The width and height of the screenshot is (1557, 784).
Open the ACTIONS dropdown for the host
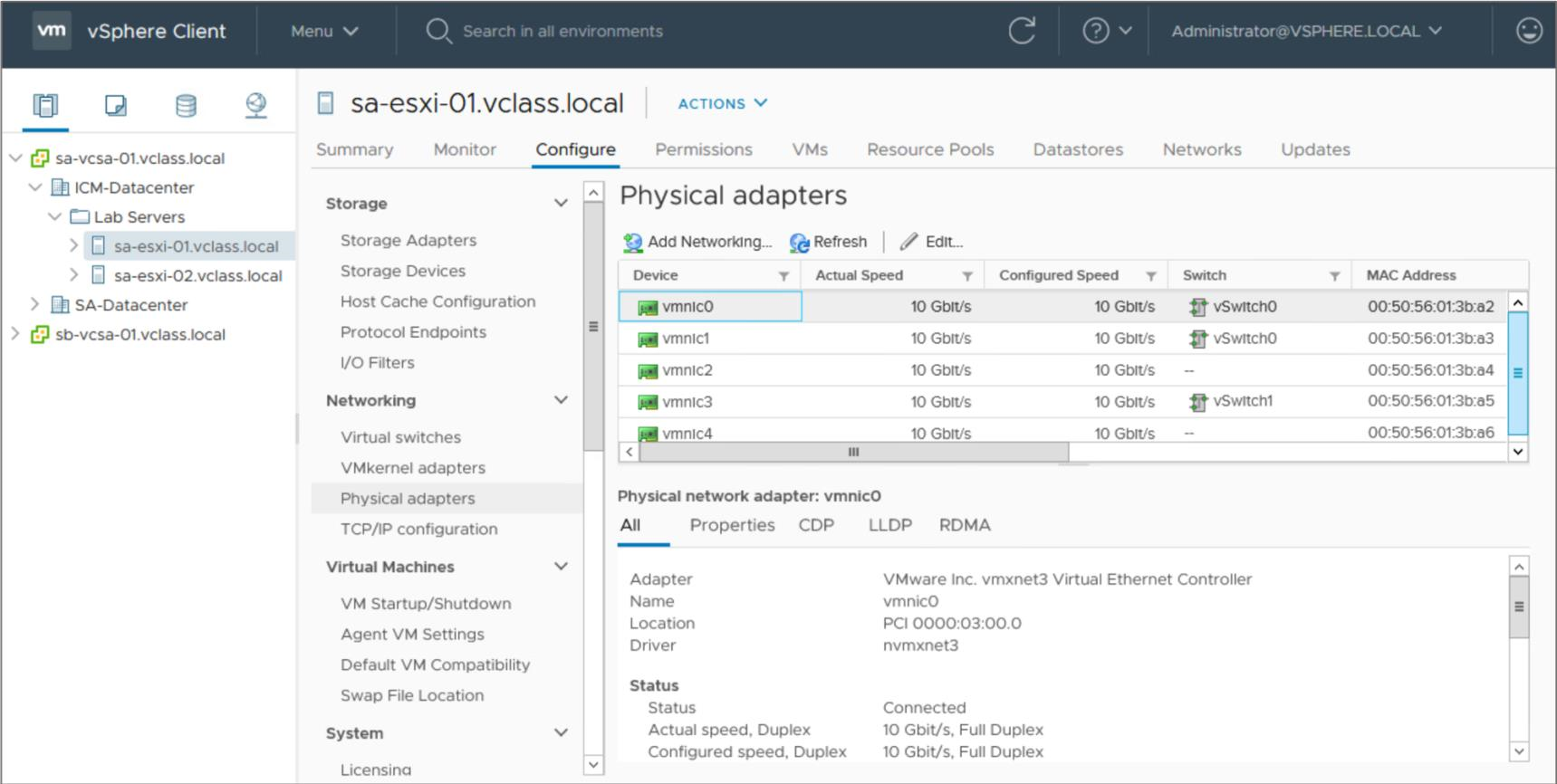pos(723,103)
